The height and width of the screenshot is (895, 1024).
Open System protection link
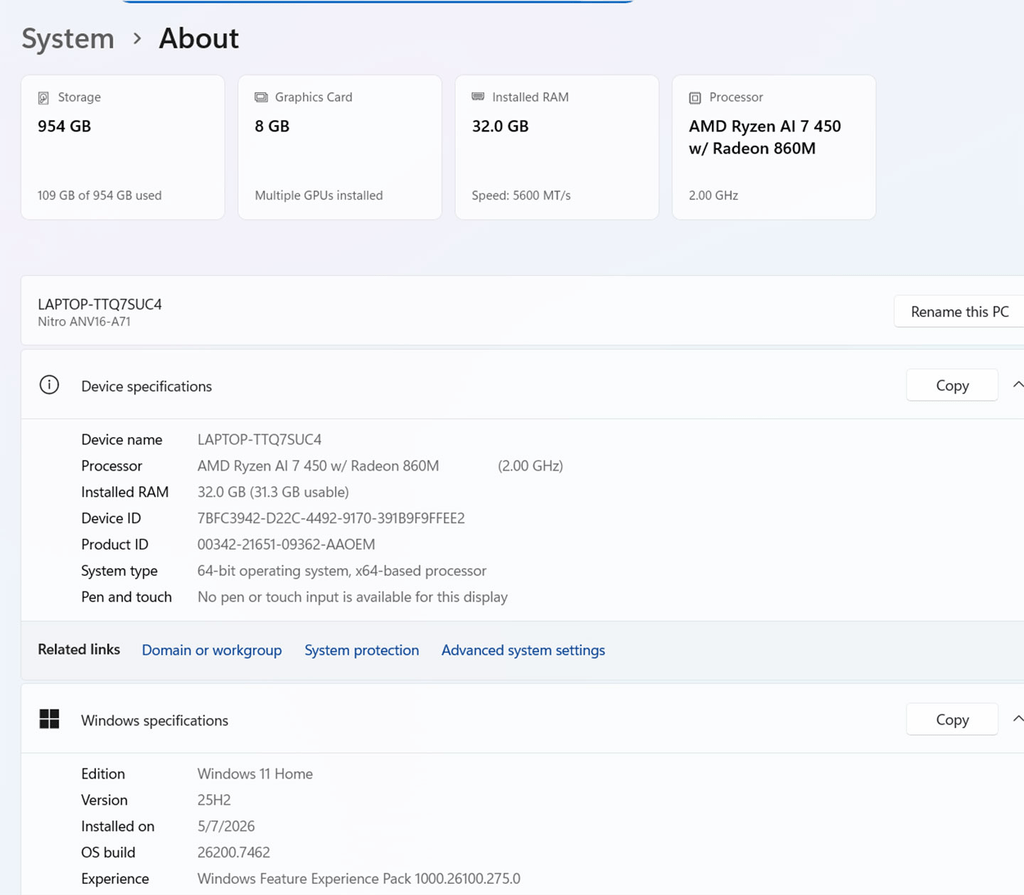[362, 650]
